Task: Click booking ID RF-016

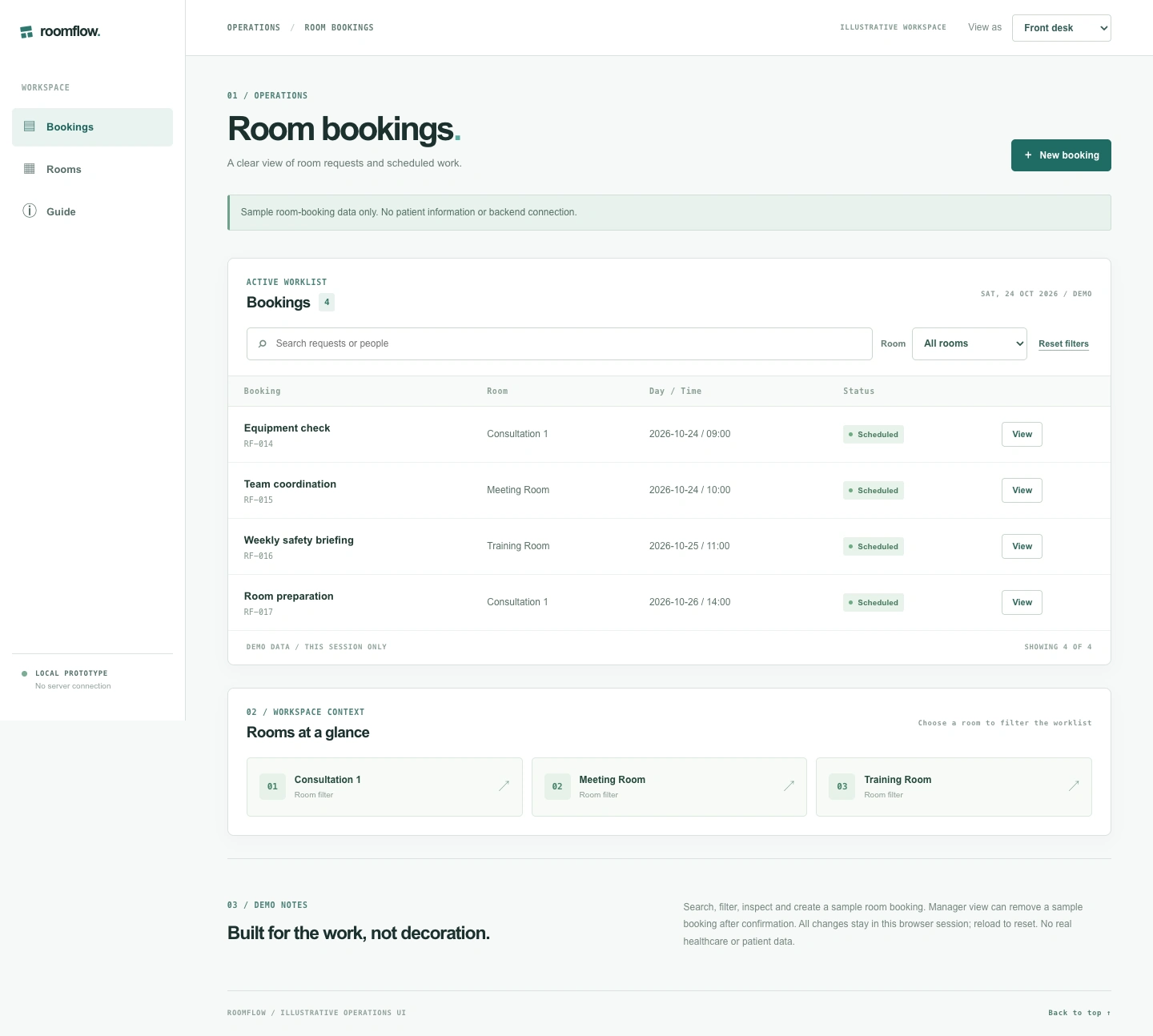Action: 259,556
